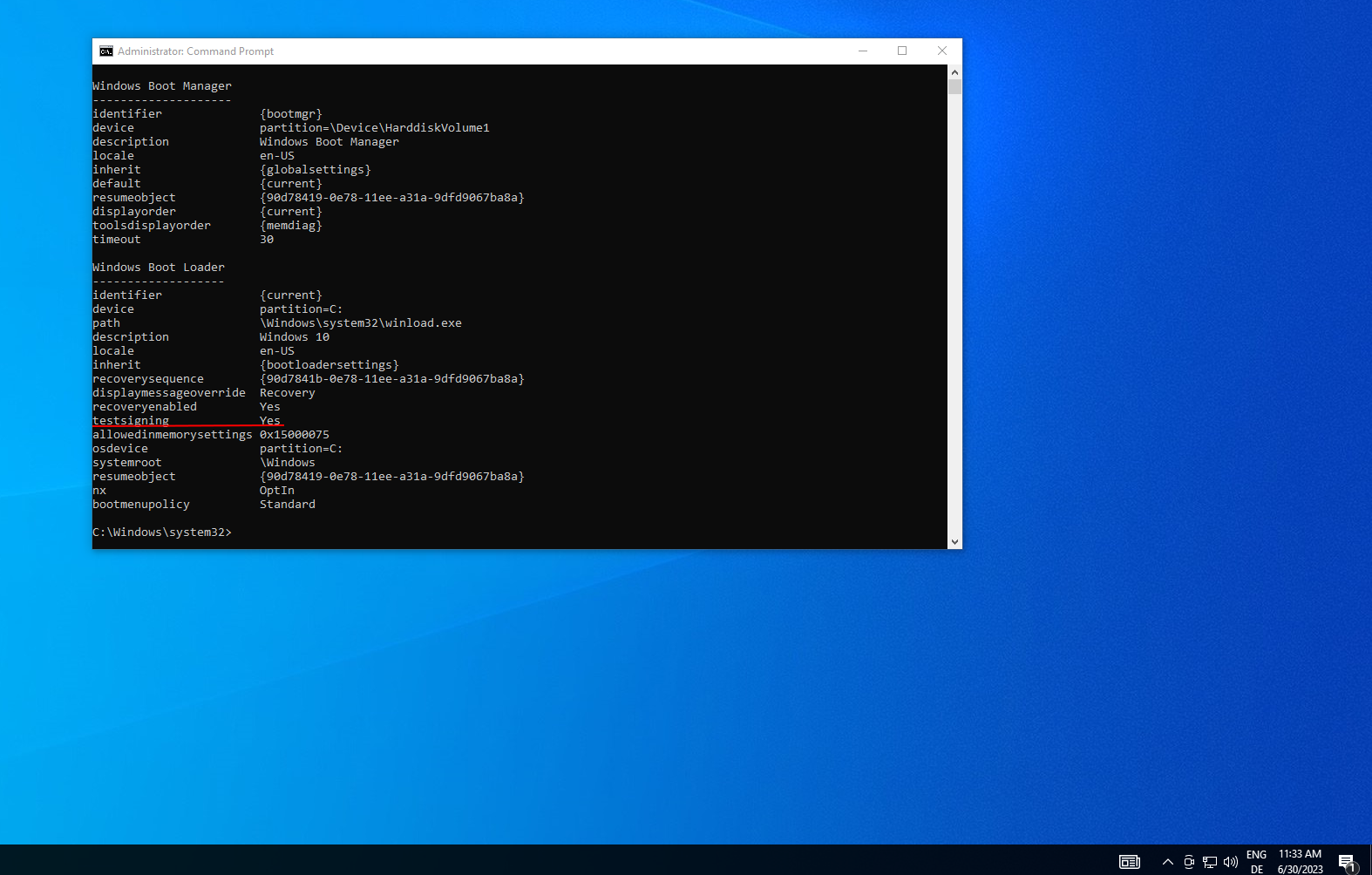Screen dimensions: 1372x875
Task: Click the 'testsigning' label
Action: [131, 421]
